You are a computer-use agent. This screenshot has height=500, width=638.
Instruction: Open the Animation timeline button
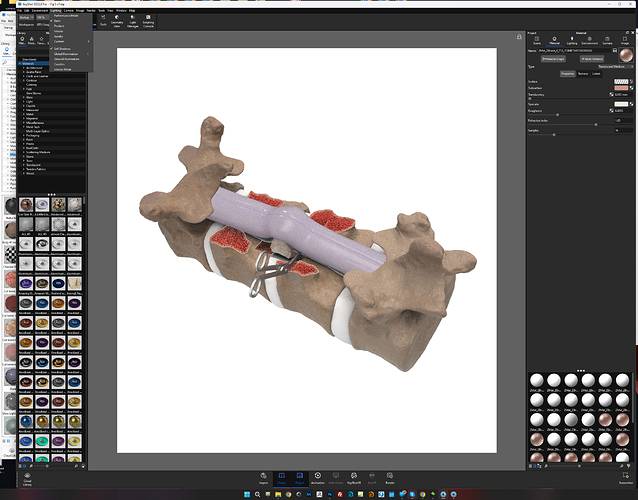(x=318, y=478)
